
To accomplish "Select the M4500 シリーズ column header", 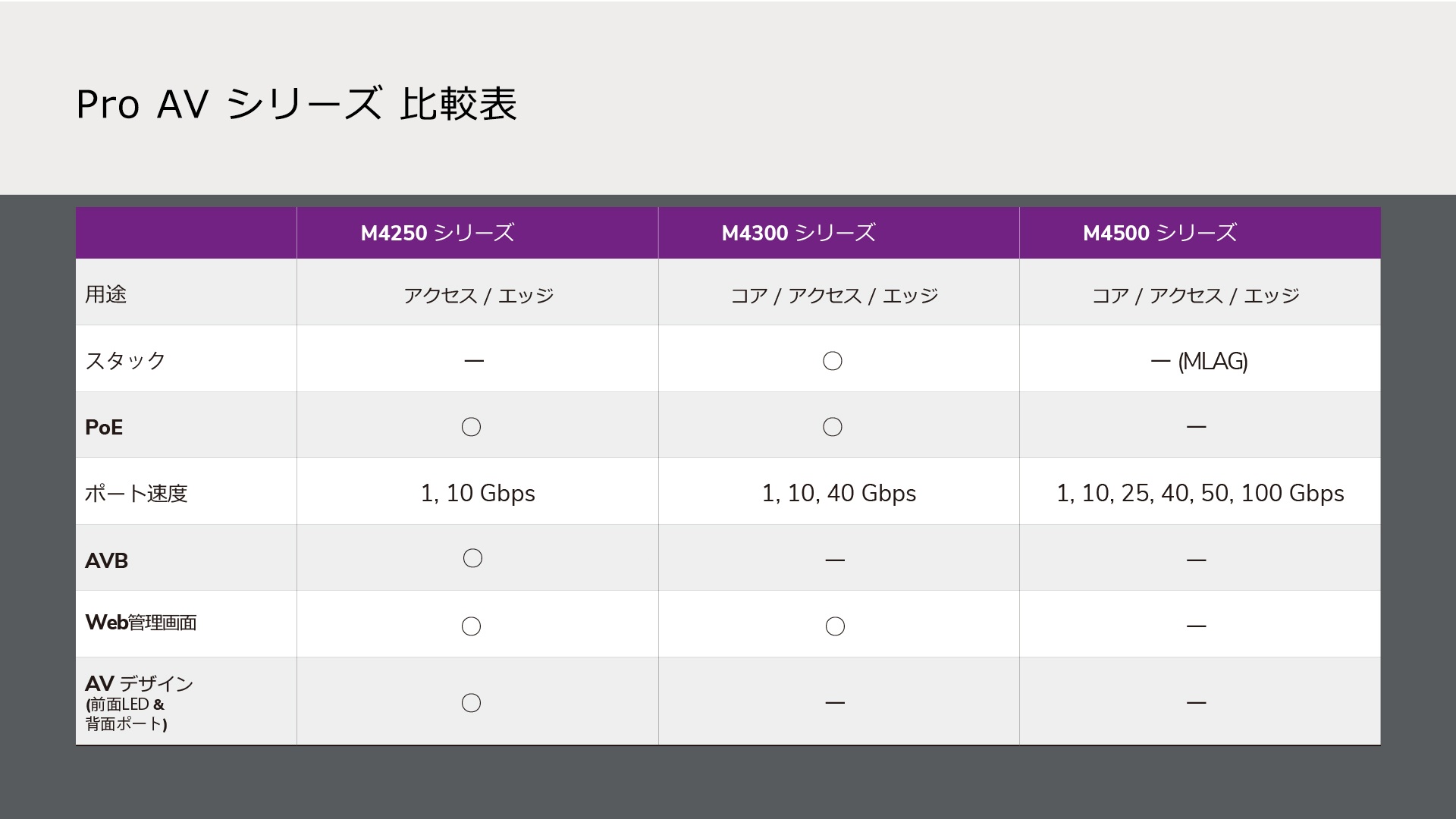I will pos(1159,233).
